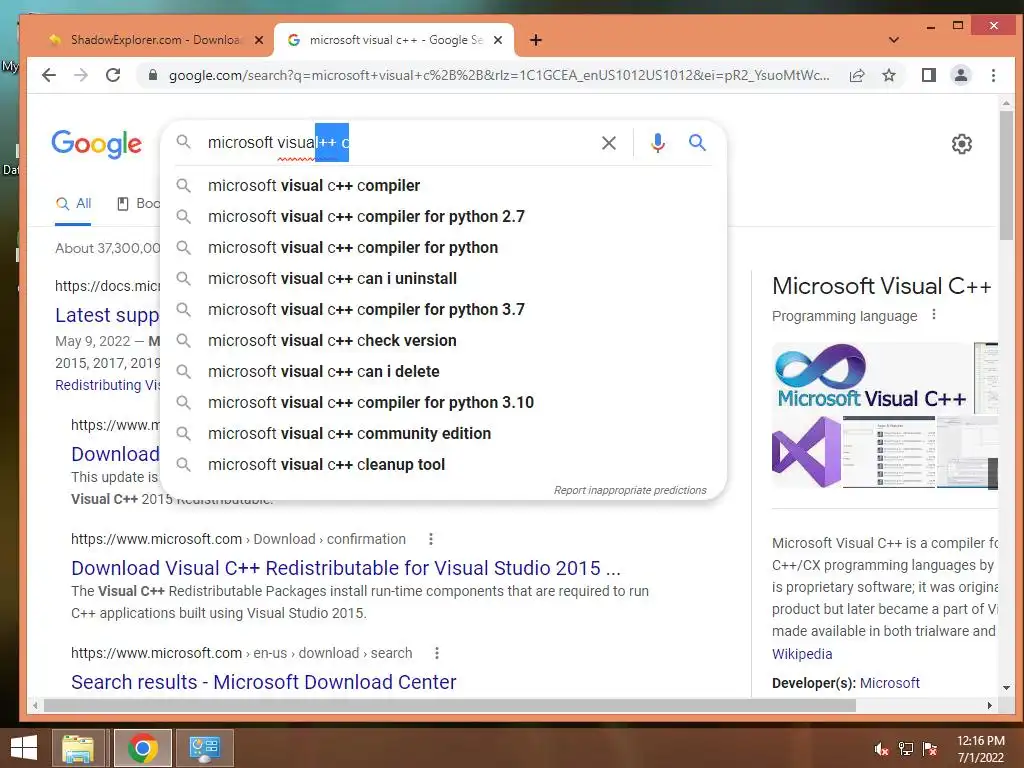Choose suggestion can i uninstall

443,278
